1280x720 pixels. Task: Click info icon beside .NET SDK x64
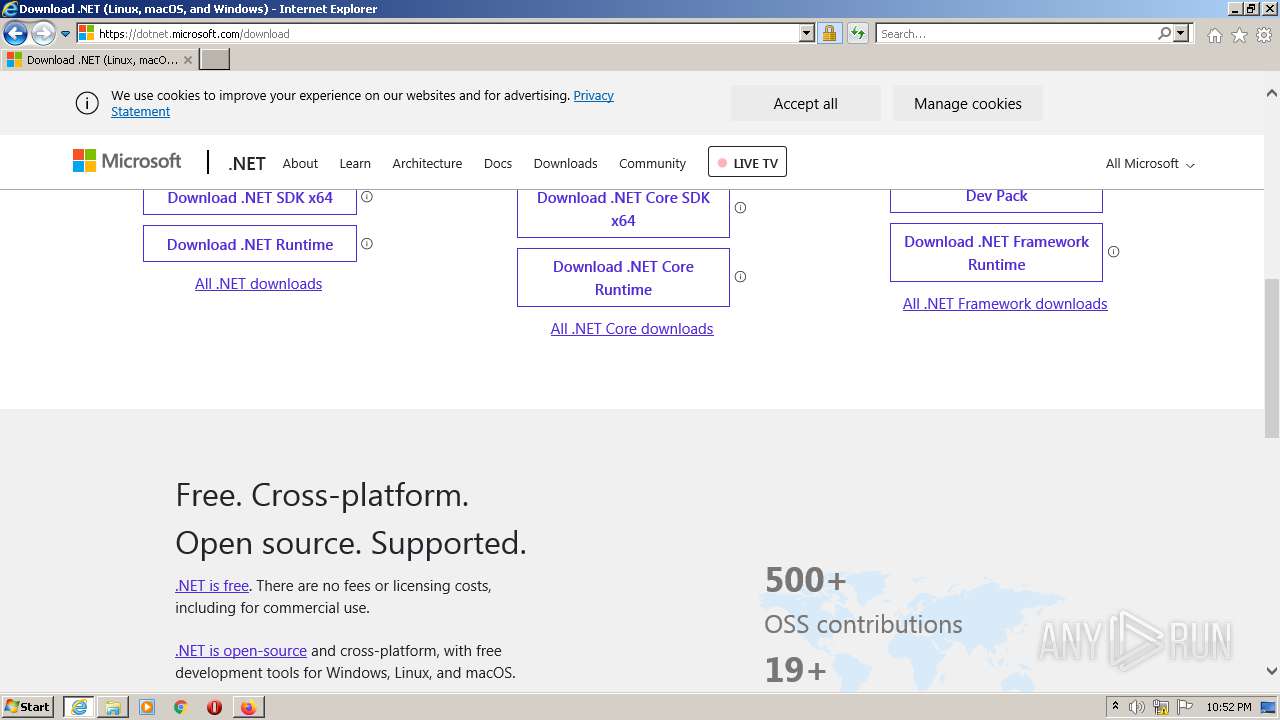coord(367,197)
